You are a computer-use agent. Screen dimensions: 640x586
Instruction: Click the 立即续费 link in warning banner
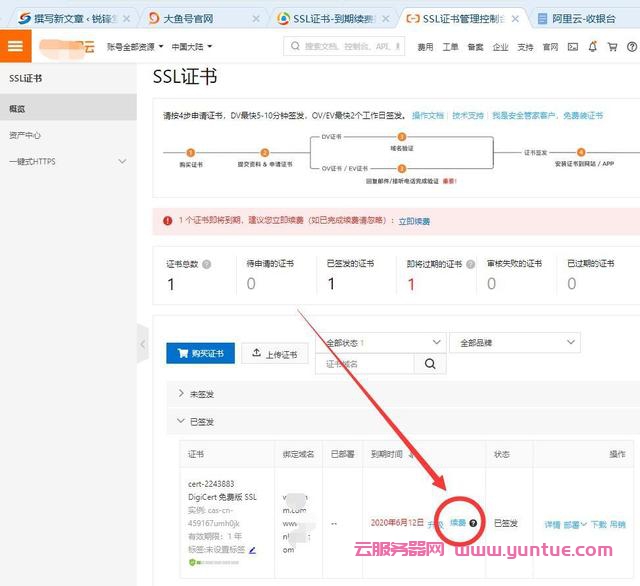pos(418,221)
